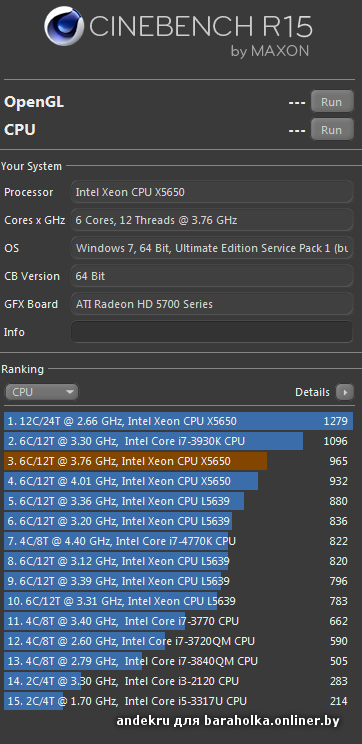Select the i7-3930K ranking entry

pos(178,441)
